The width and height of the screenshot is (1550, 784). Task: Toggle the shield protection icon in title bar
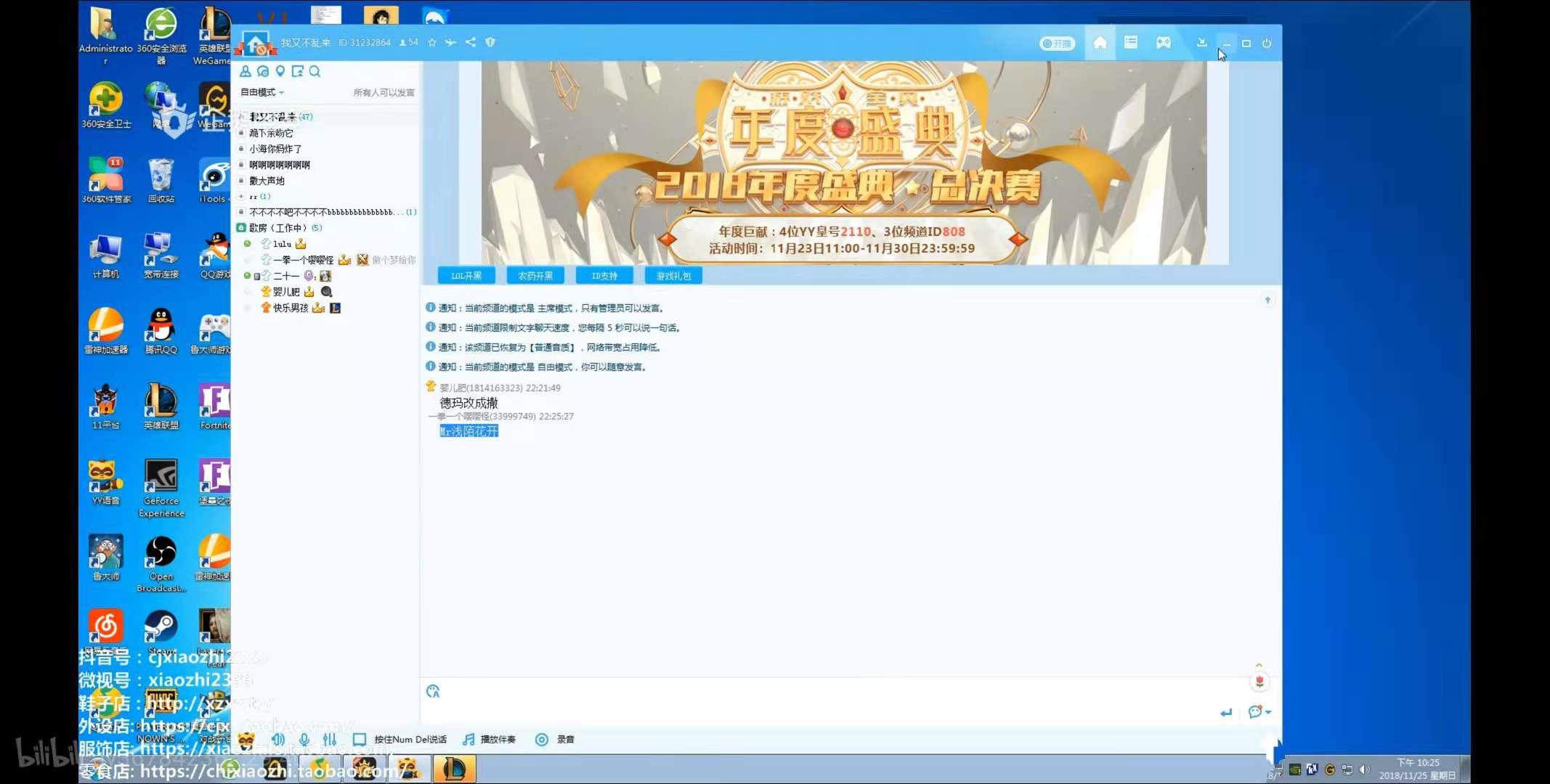coord(490,42)
